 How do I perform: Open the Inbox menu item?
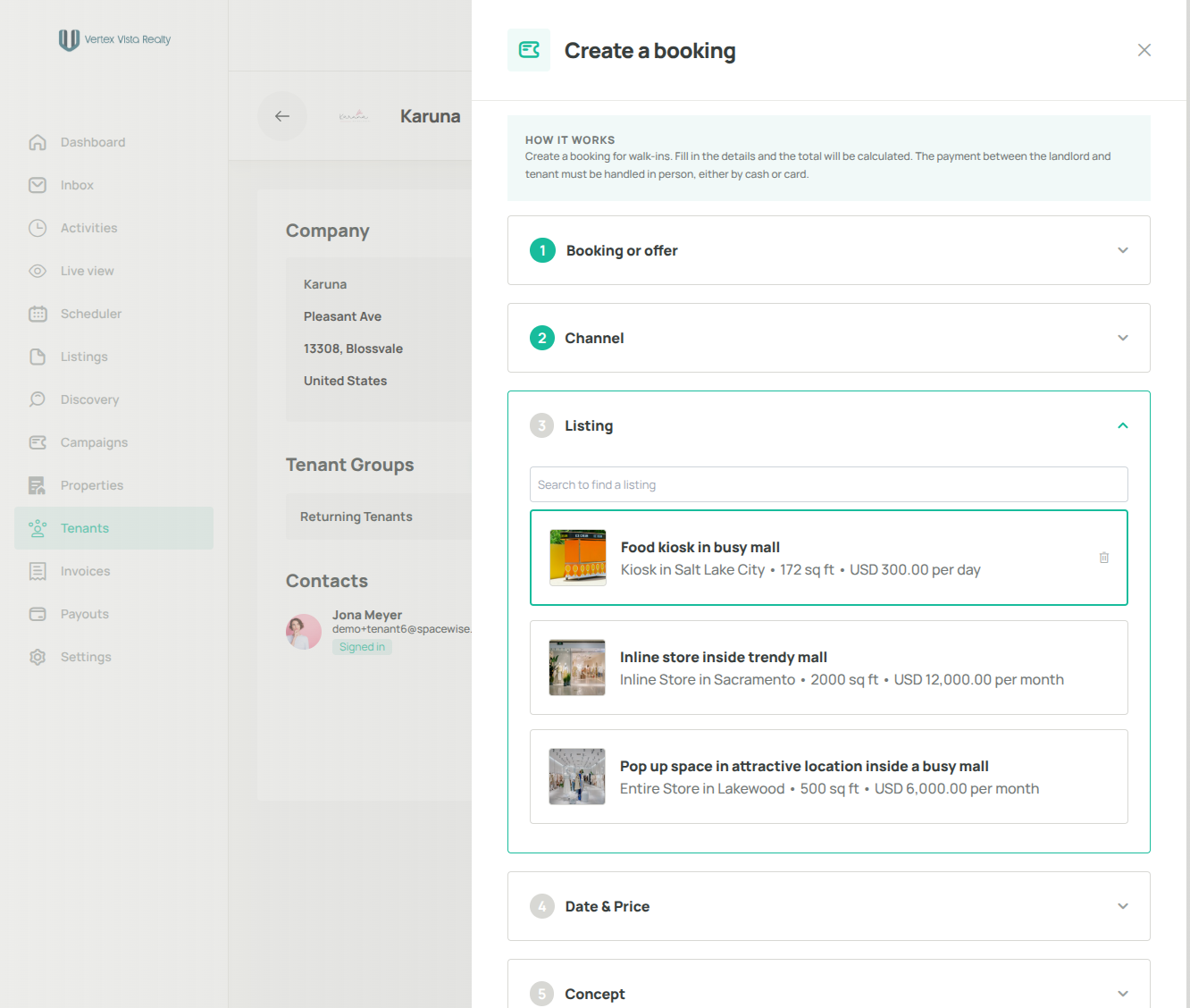(x=114, y=185)
